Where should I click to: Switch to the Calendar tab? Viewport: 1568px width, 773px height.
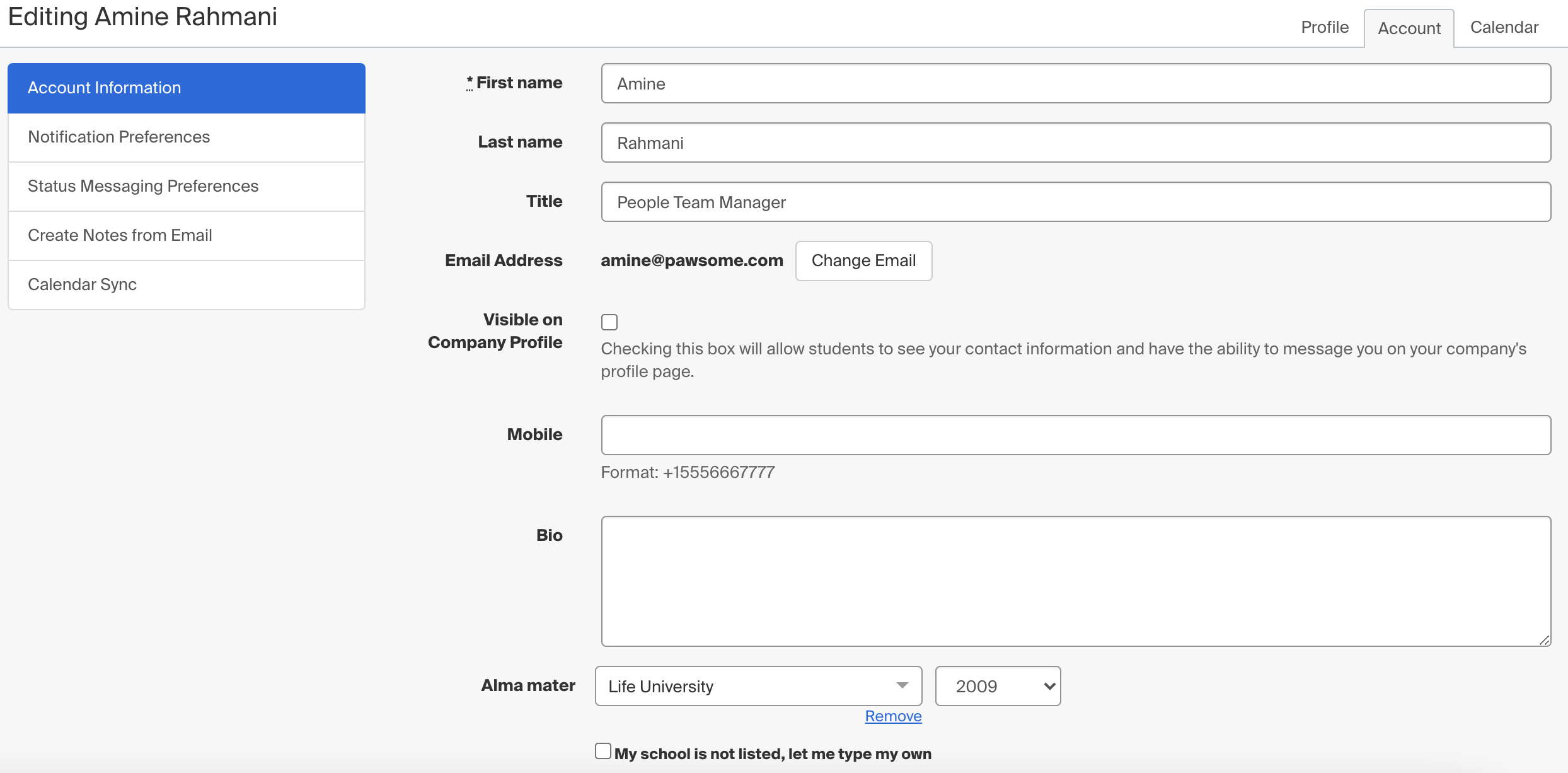coord(1504,27)
